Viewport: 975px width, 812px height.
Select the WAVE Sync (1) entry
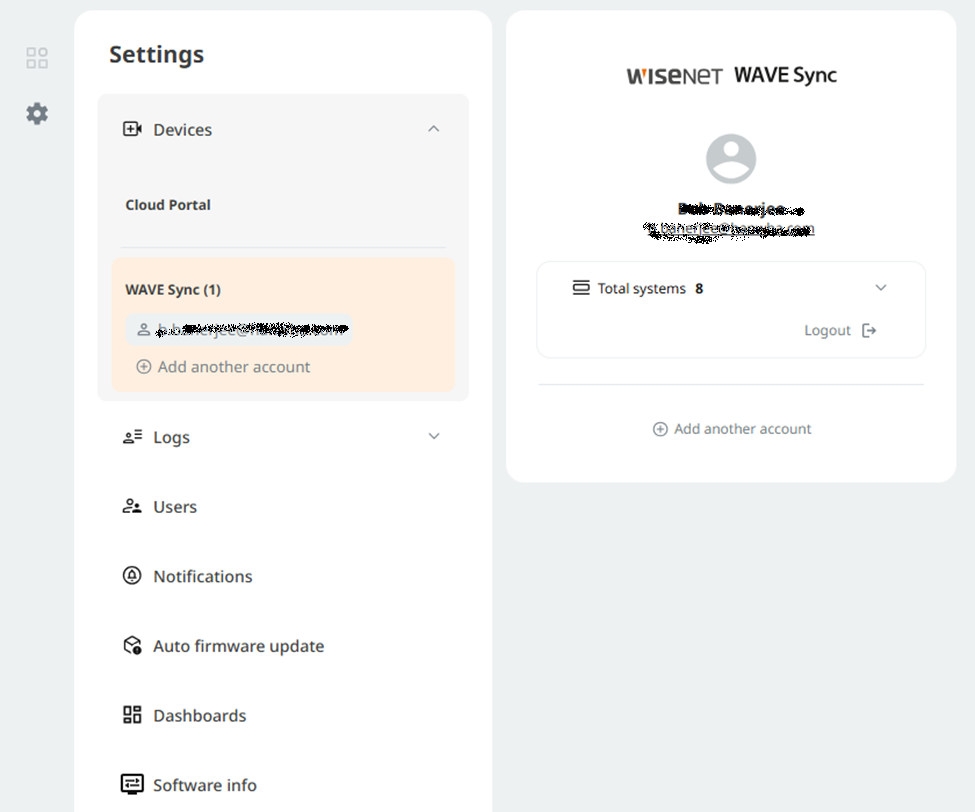tap(173, 290)
